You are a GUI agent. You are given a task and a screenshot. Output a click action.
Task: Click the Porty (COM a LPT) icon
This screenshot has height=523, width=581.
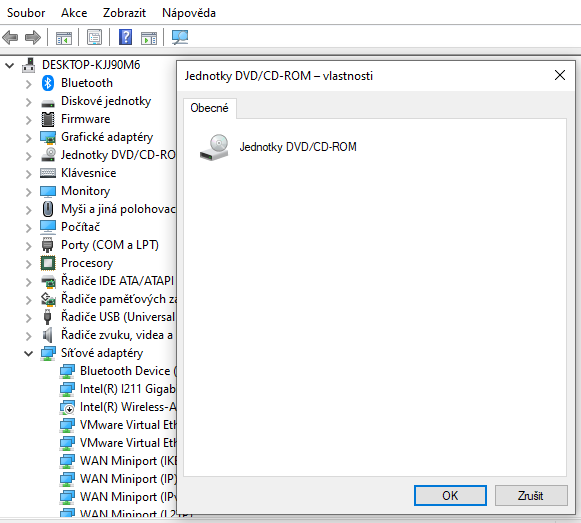coord(48,245)
